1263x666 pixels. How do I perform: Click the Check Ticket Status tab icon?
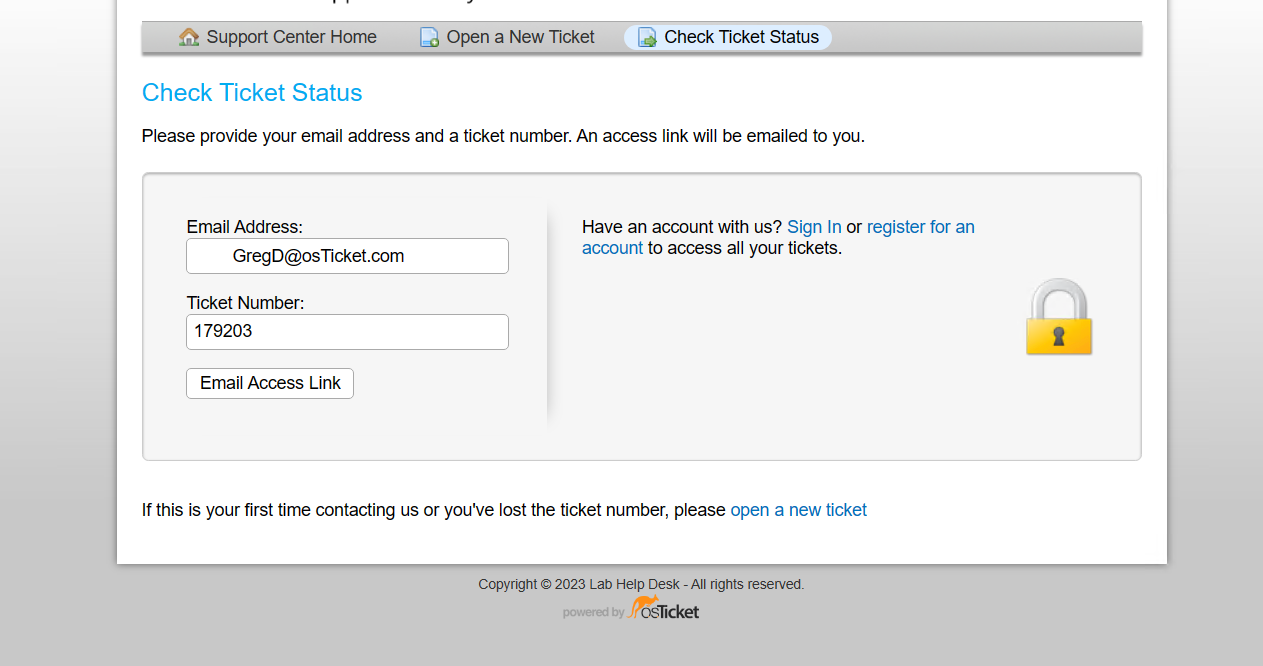(647, 36)
